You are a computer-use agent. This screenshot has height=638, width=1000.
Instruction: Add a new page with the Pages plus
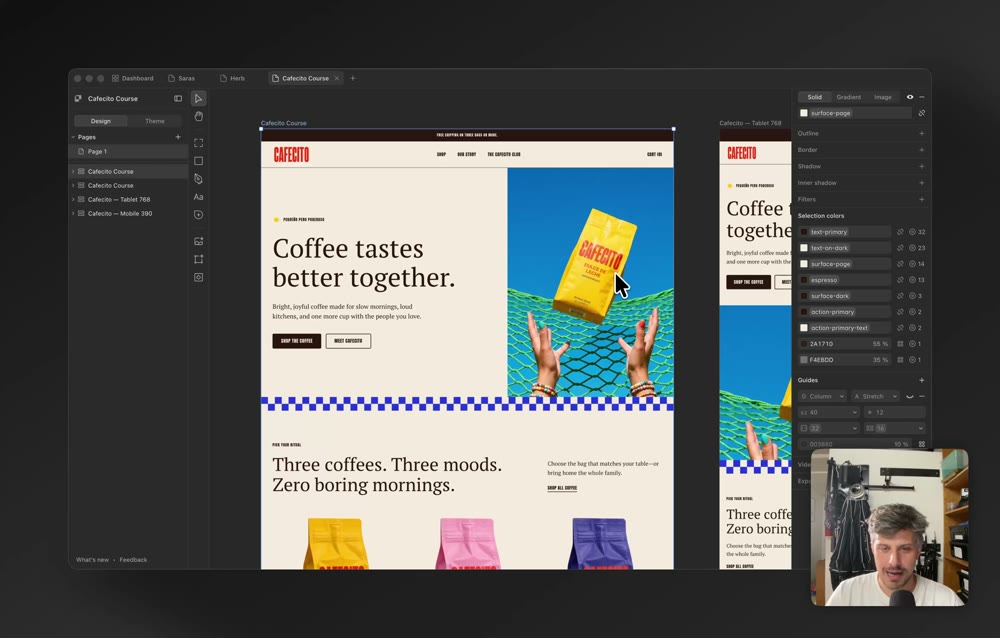tap(178, 137)
